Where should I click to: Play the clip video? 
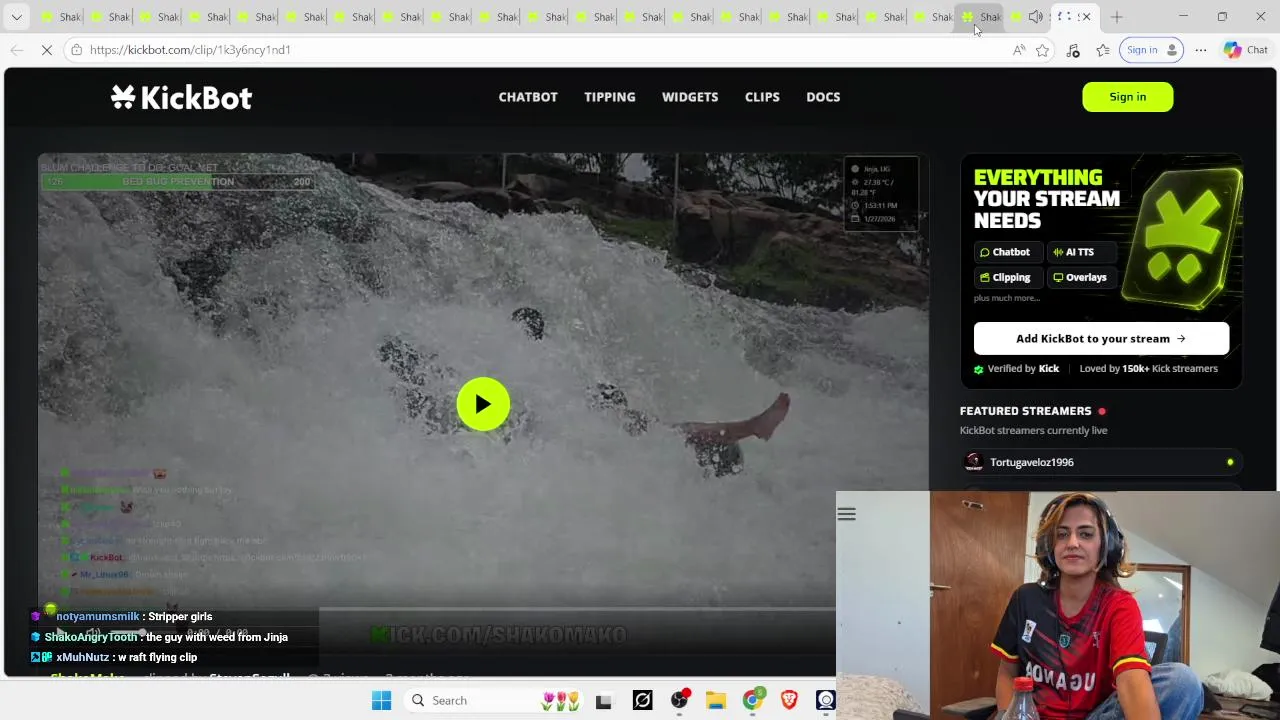click(x=483, y=404)
